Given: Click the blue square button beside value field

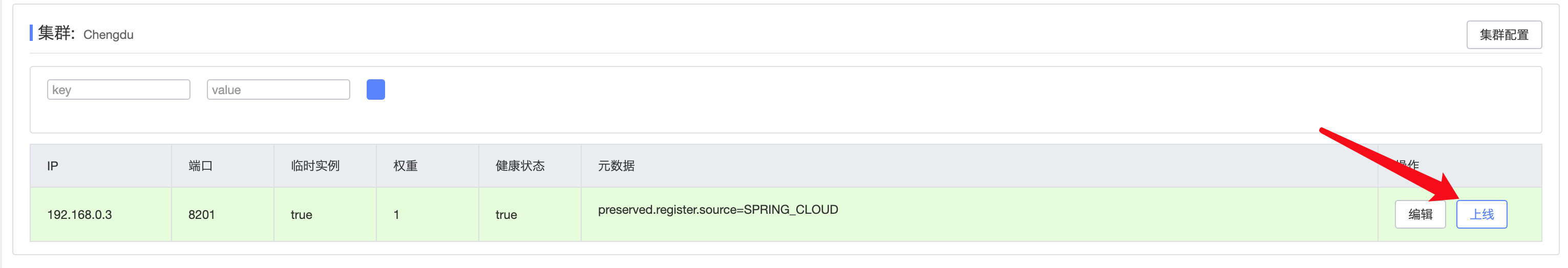Looking at the screenshot, I should point(375,90).
